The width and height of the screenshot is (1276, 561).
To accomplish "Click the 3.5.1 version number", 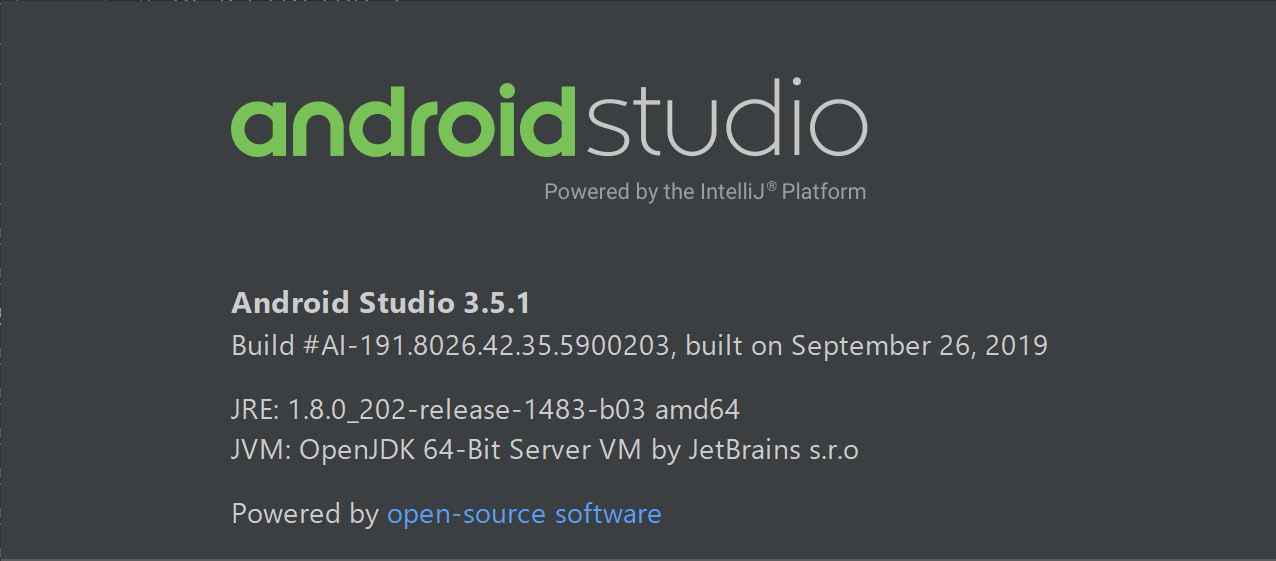I will click(502, 302).
